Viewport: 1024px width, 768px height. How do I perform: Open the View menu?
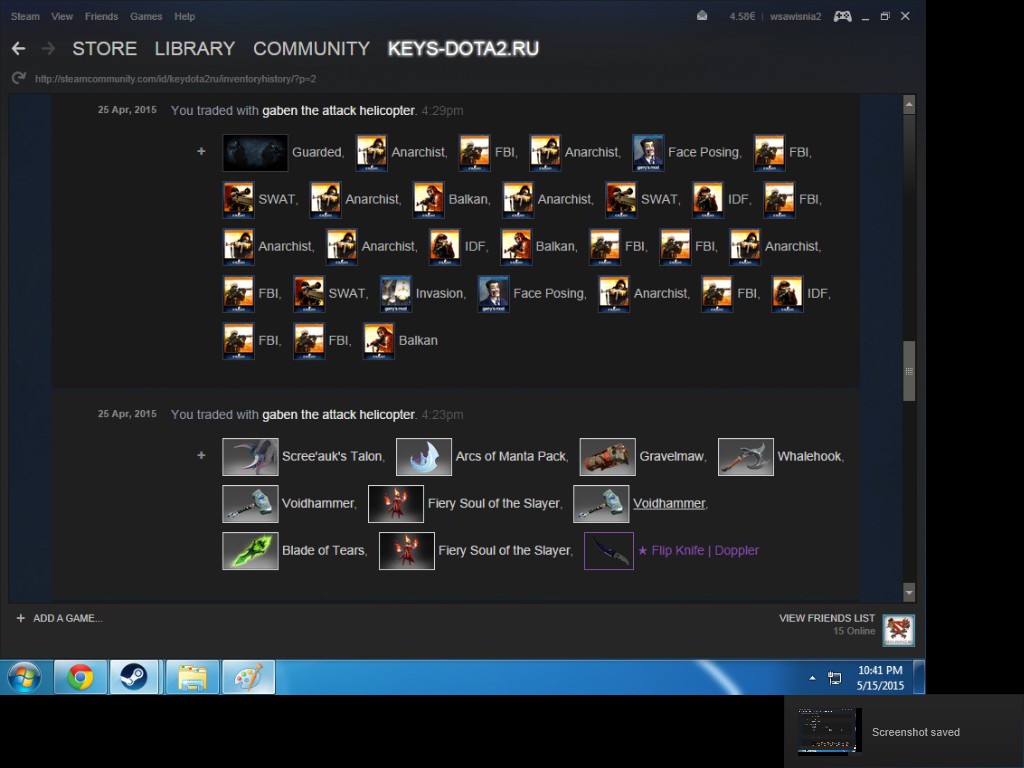point(62,16)
